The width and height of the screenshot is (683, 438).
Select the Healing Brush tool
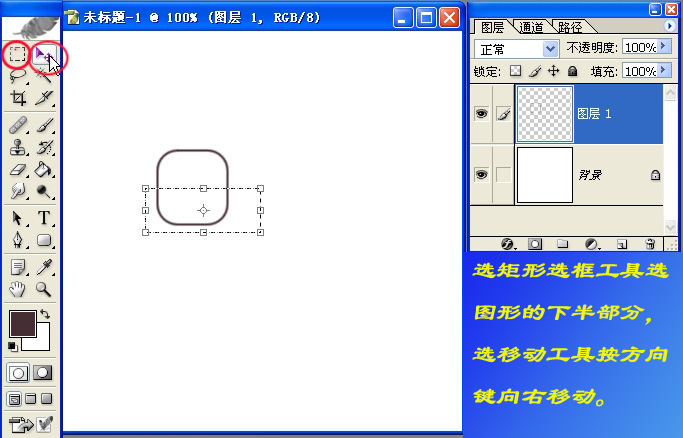(17, 126)
